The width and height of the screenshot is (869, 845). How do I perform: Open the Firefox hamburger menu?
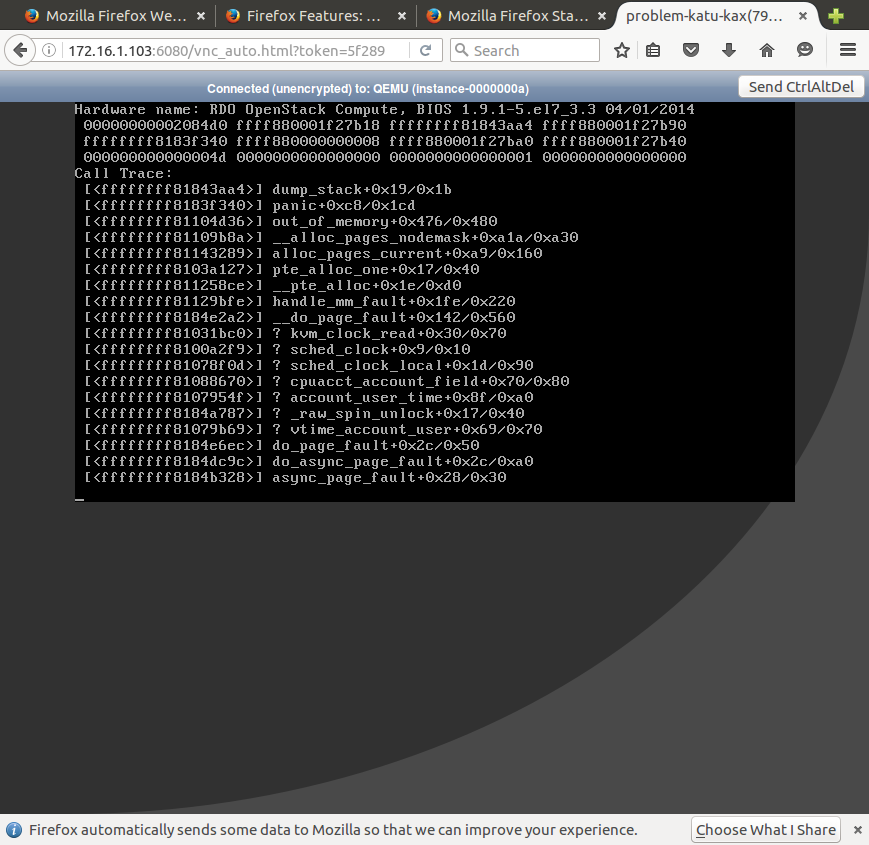tap(848, 50)
